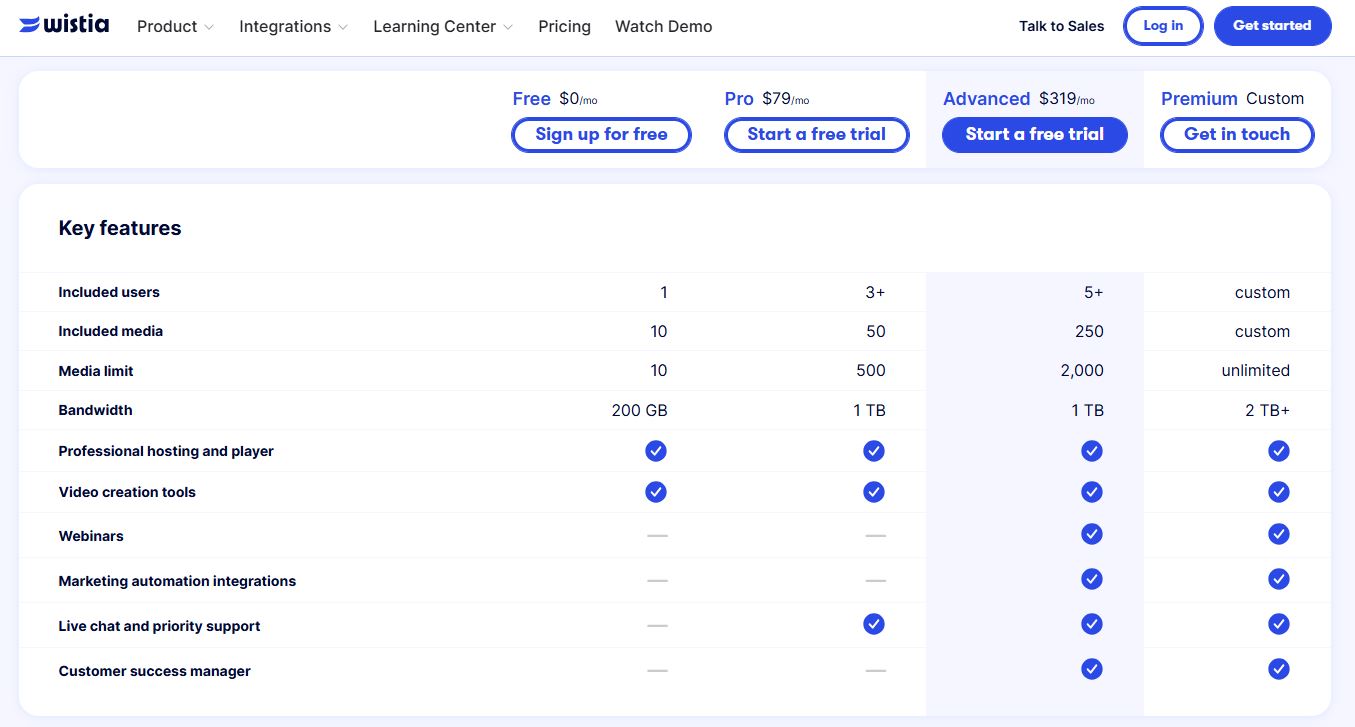Click the Talk to Sales link
This screenshot has height=727, width=1355.
click(x=1061, y=26)
